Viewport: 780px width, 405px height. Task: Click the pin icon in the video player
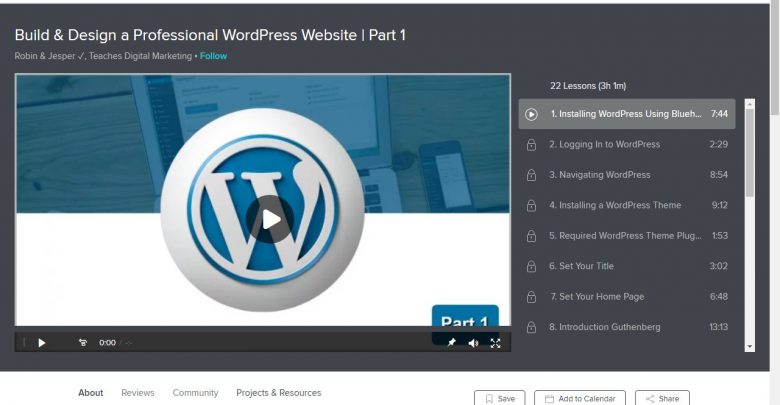point(452,343)
